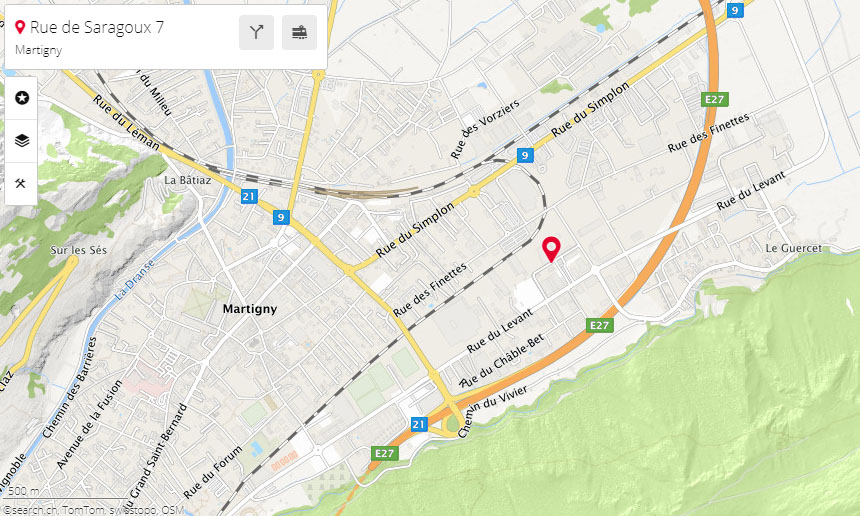Click the Le Guercet place label
This screenshot has width=860, height=516.
pos(794,248)
